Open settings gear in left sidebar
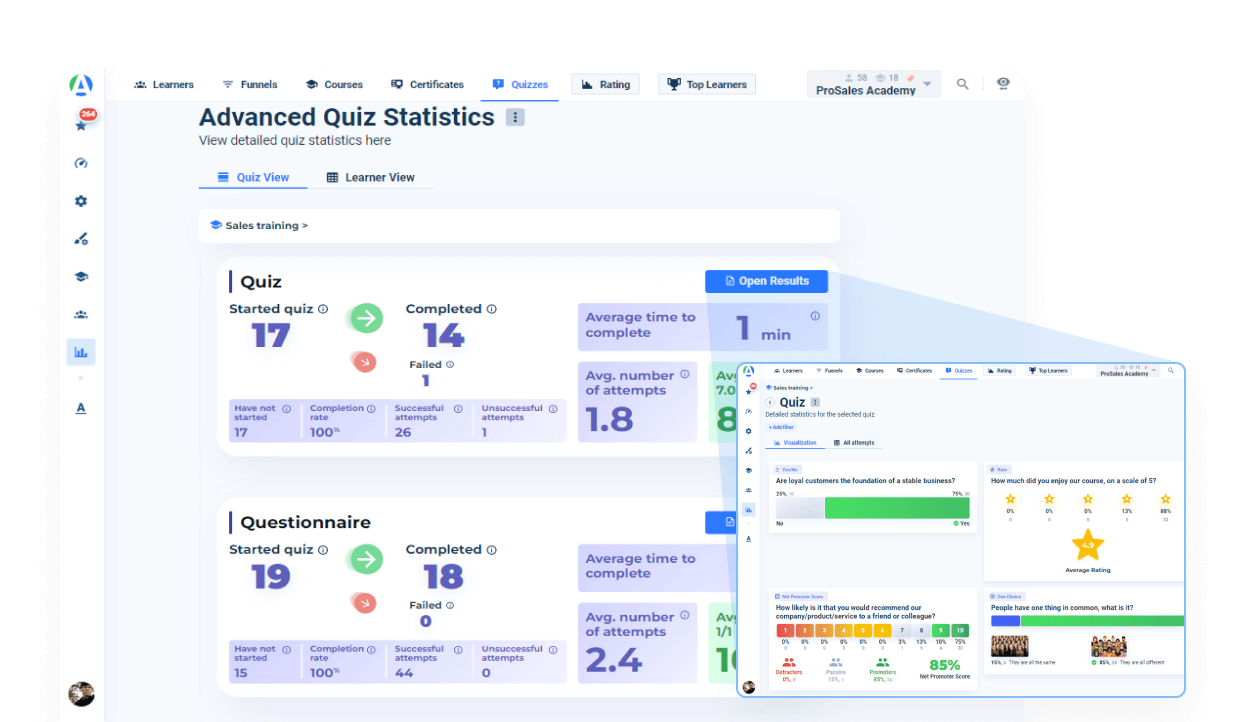The image size is (1246, 722). (81, 201)
